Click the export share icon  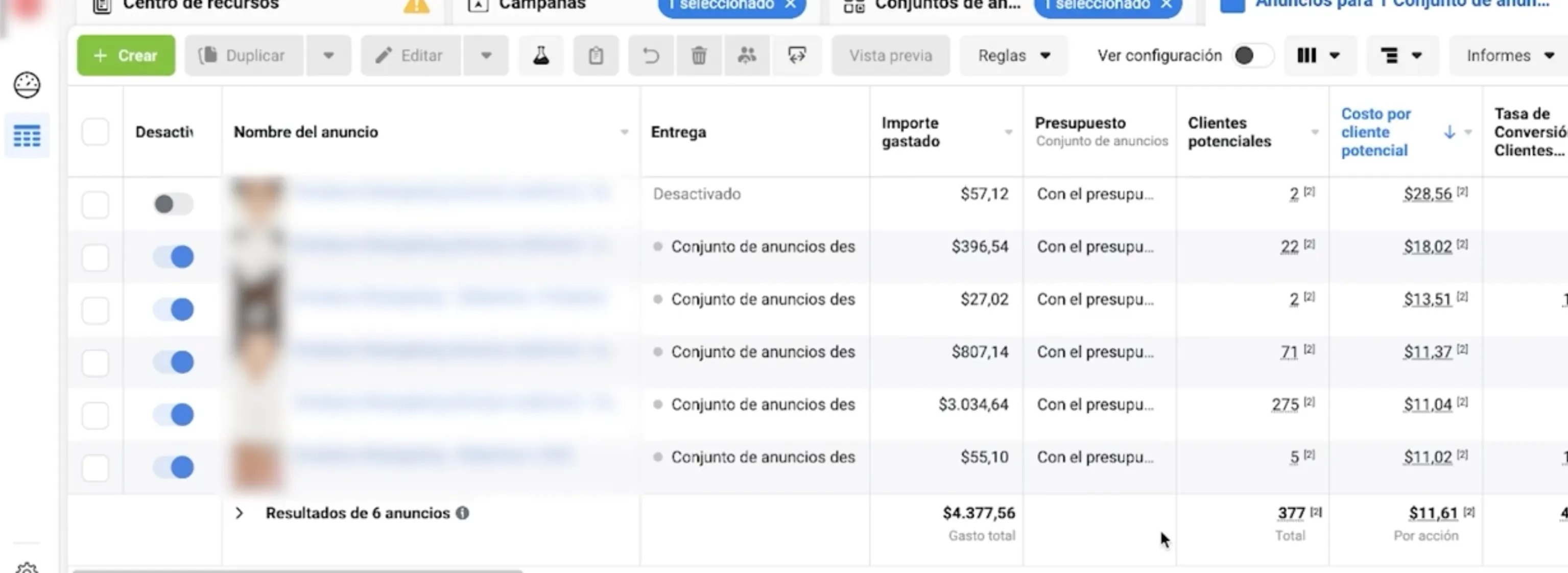(x=797, y=56)
